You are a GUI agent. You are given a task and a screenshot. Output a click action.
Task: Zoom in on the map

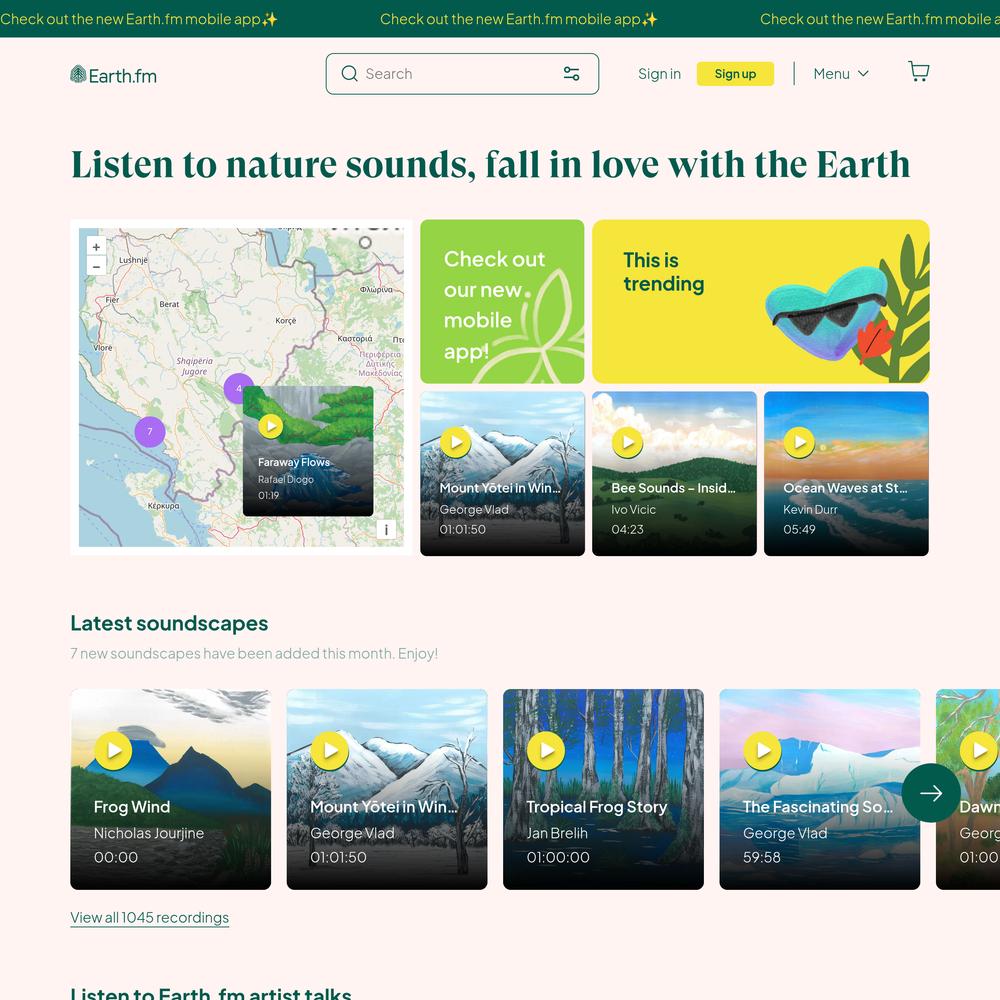coord(96,247)
